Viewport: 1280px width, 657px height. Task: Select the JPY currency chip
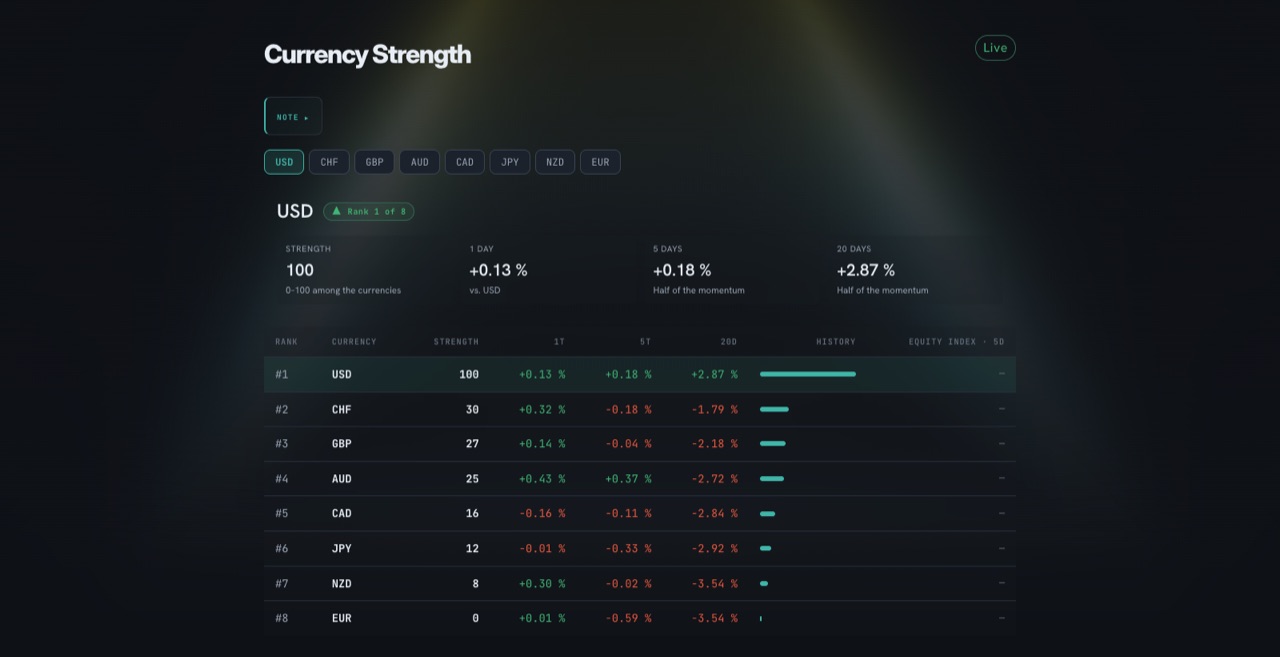coord(510,162)
